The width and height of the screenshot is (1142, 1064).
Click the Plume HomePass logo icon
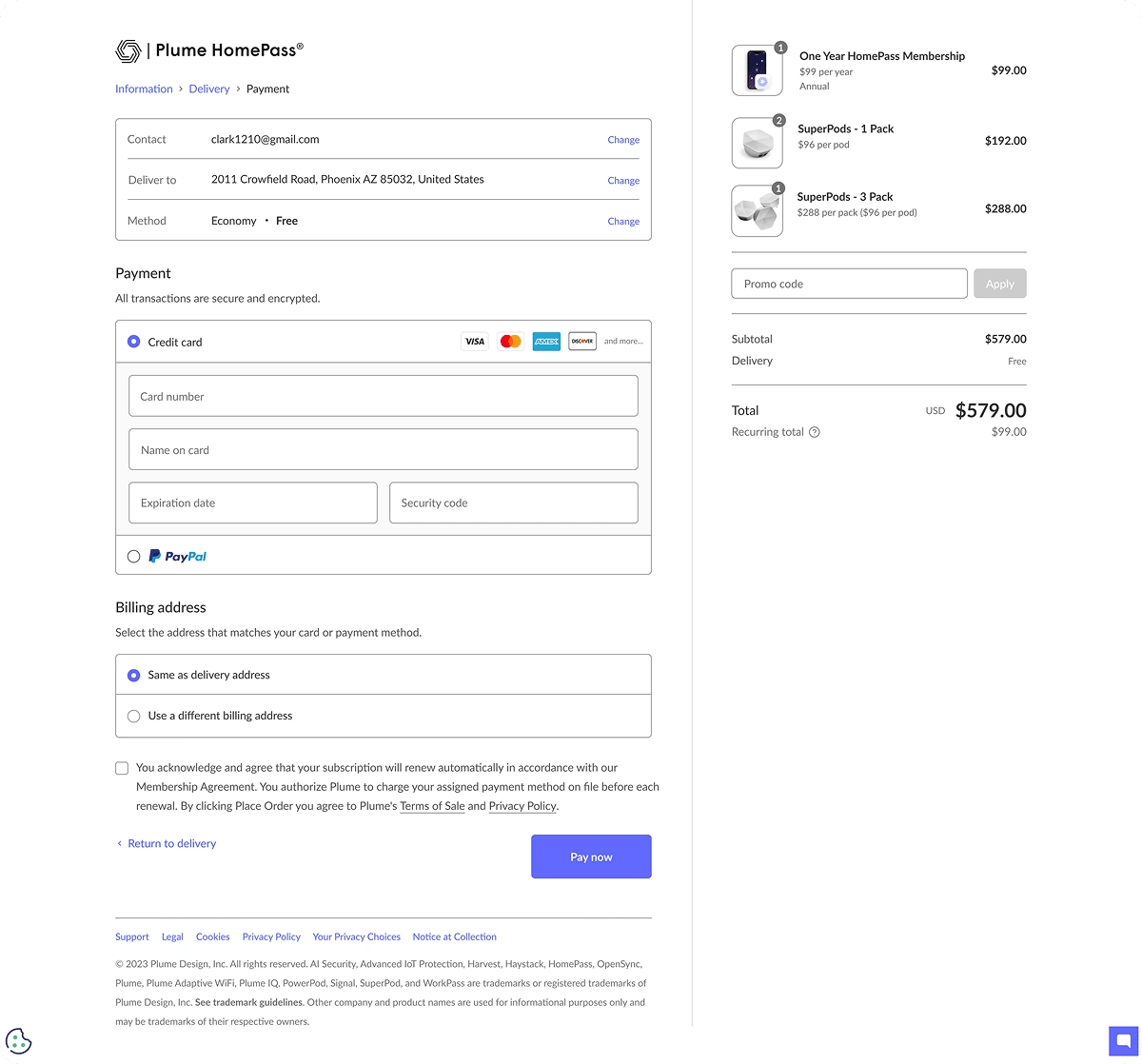(x=128, y=50)
